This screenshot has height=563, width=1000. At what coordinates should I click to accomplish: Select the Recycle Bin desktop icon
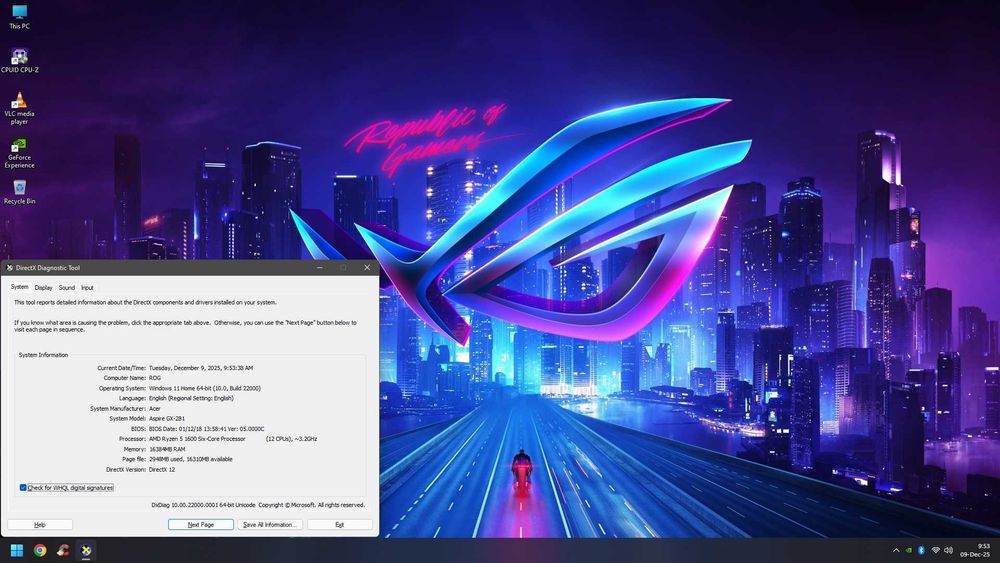19,192
